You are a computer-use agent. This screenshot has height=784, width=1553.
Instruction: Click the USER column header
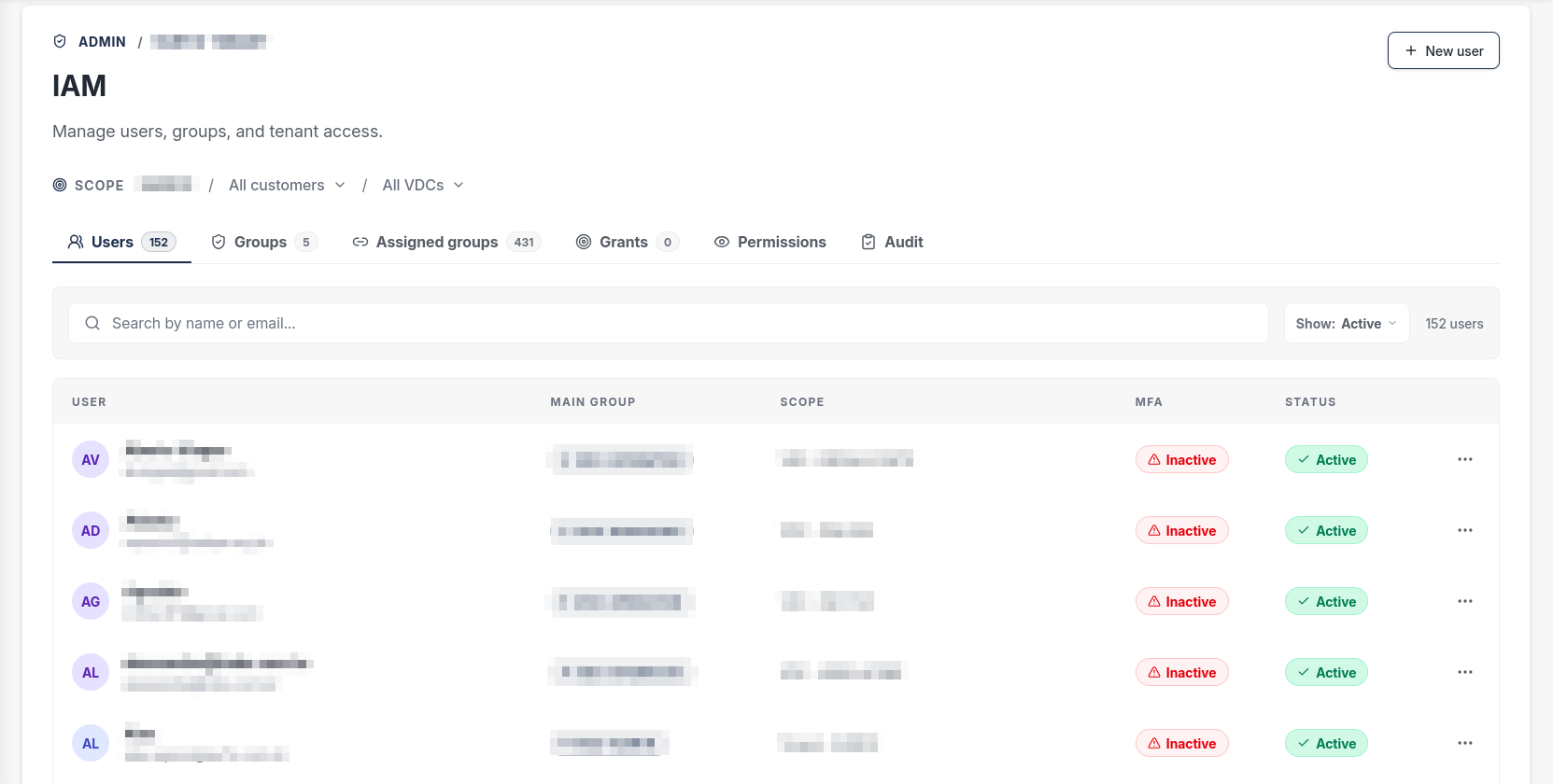tap(89, 402)
